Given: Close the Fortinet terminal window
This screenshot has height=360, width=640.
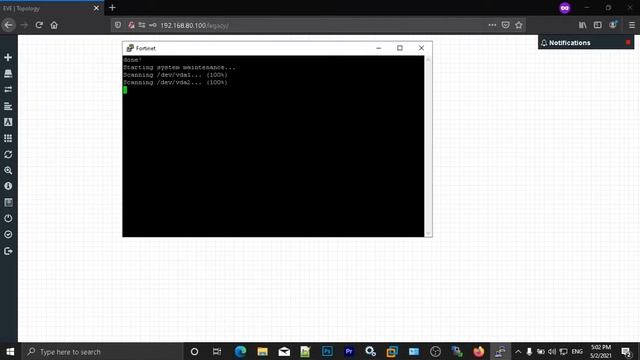Looking at the screenshot, I should pyautogui.click(x=421, y=48).
